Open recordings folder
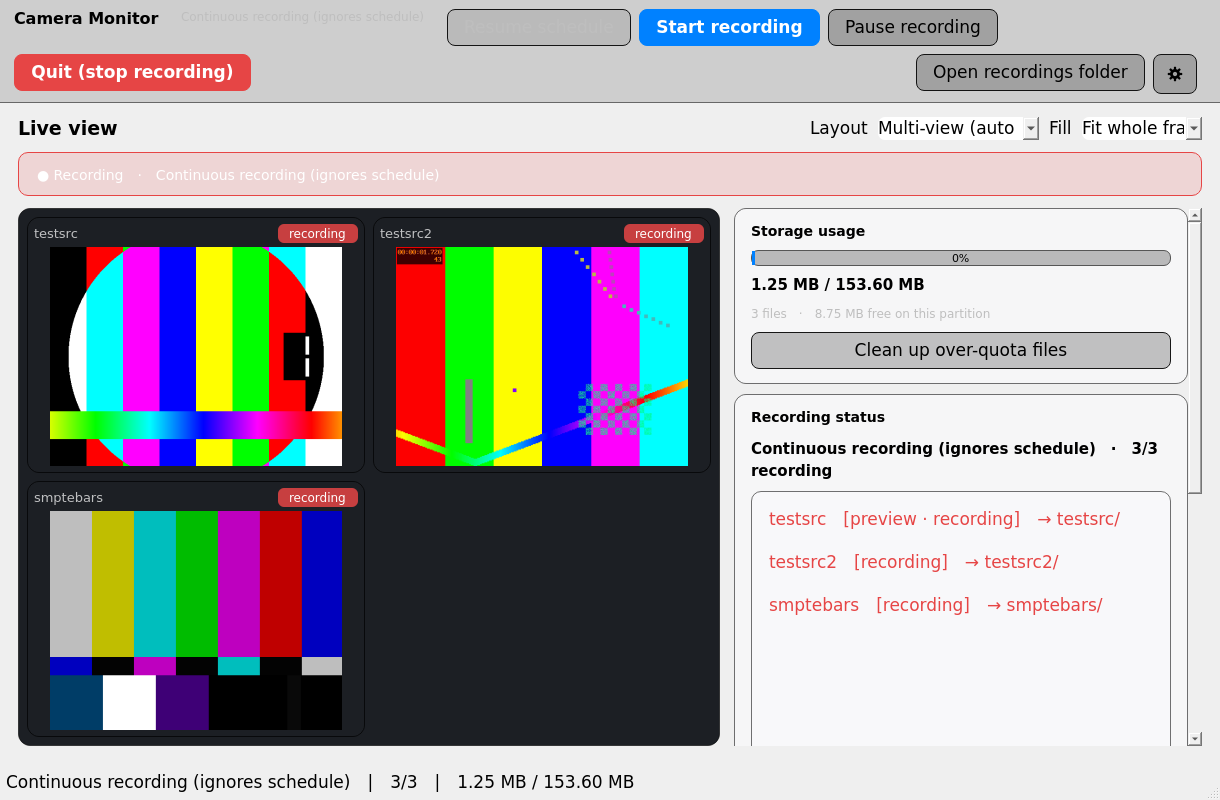The height and width of the screenshot is (800, 1220). [x=1030, y=72]
